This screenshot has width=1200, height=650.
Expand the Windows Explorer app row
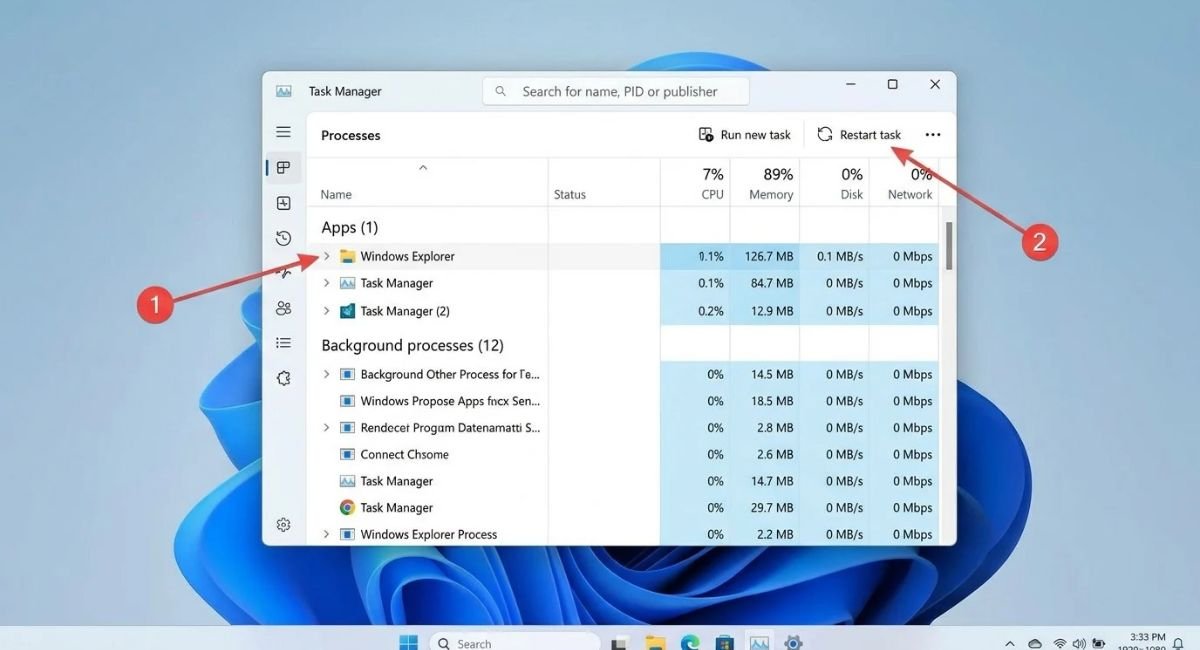pyautogui.click(x=326, y=256)
